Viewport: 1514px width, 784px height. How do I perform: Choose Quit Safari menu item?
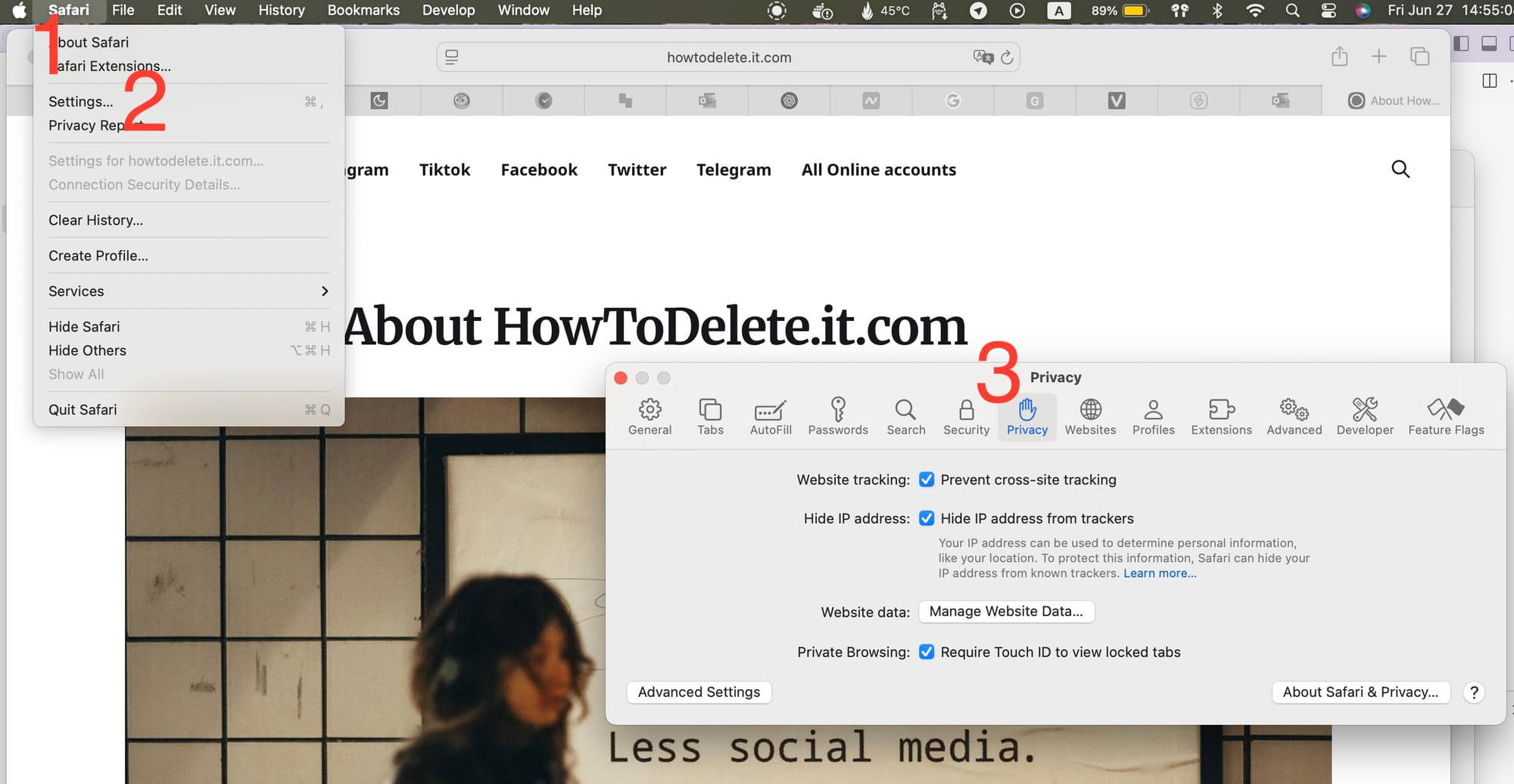(188, 409)
